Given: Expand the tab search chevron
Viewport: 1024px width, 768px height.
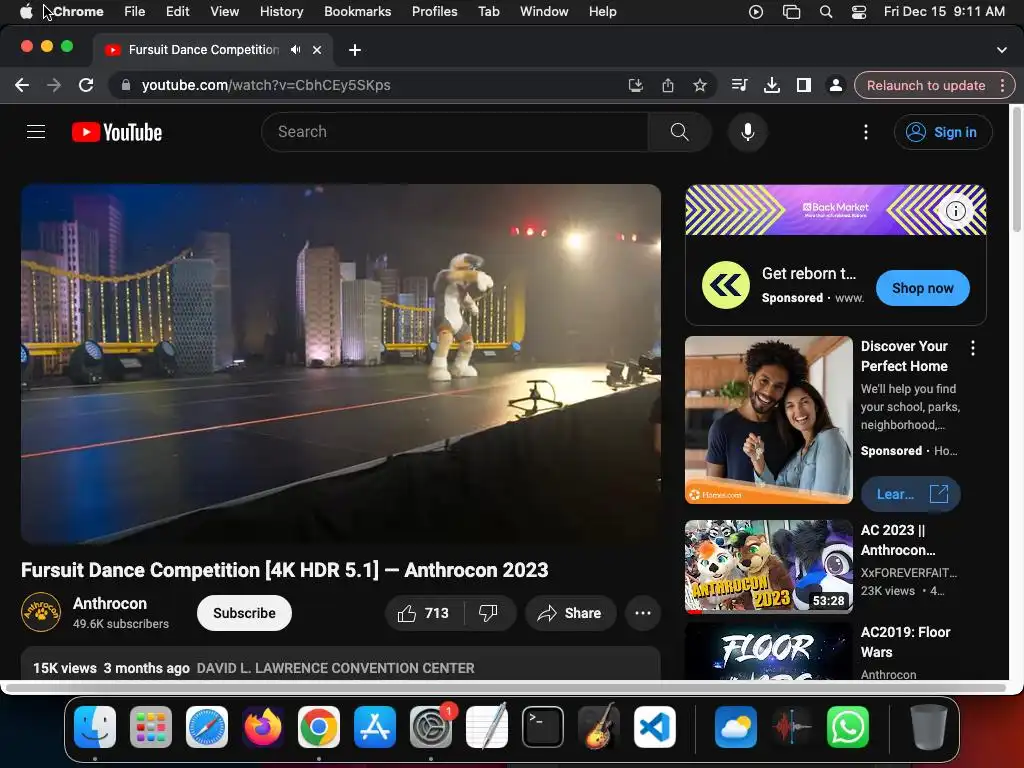Looking at the screenshot, I should pos(1002,50).
